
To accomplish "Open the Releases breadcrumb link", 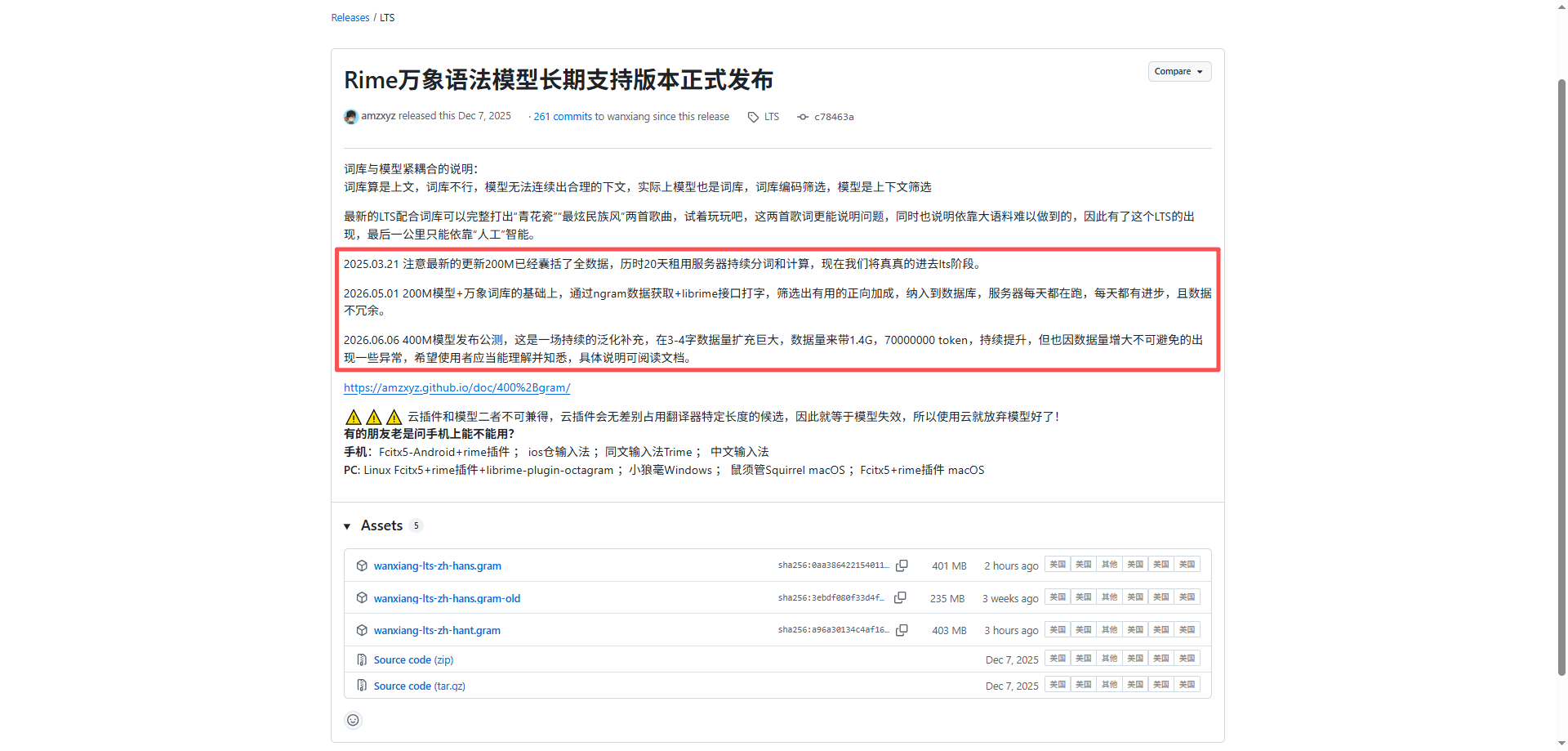I will [x=350, y=17].
